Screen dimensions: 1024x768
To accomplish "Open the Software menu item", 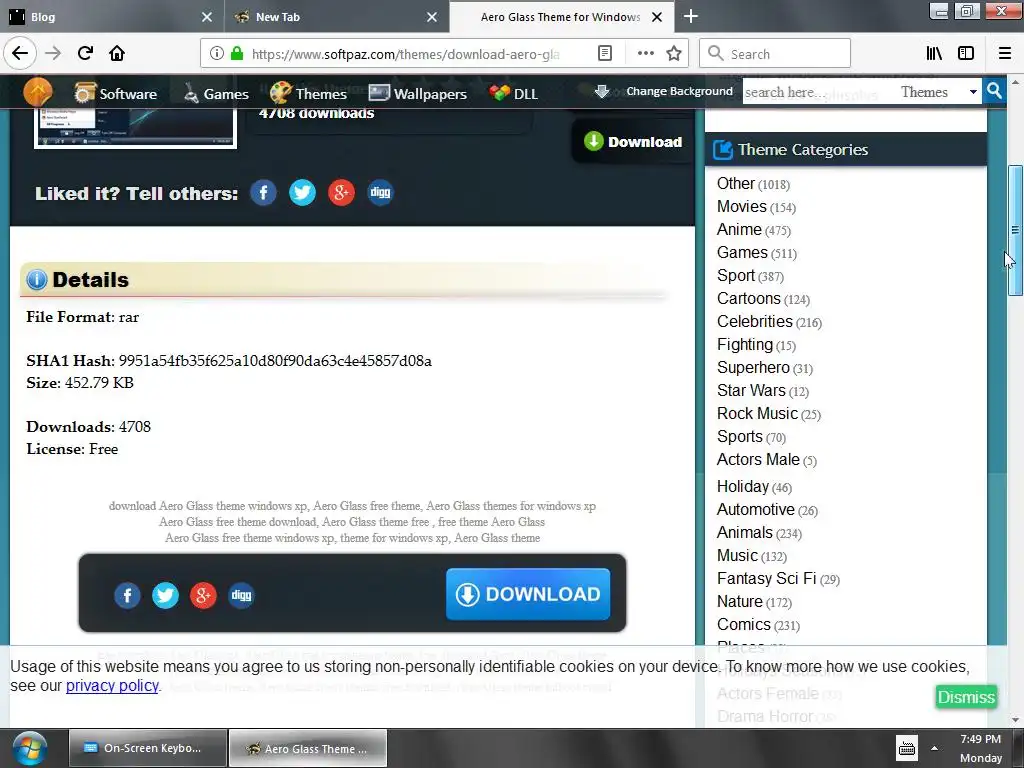I will pos(115,93).
